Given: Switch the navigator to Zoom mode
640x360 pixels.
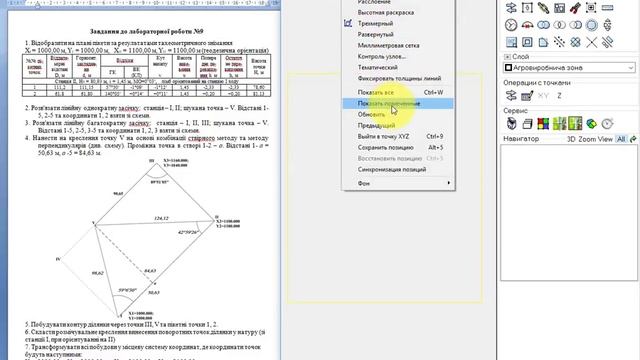Looking at the screenshot, I should pyautogui.click(x=587, y=139).
